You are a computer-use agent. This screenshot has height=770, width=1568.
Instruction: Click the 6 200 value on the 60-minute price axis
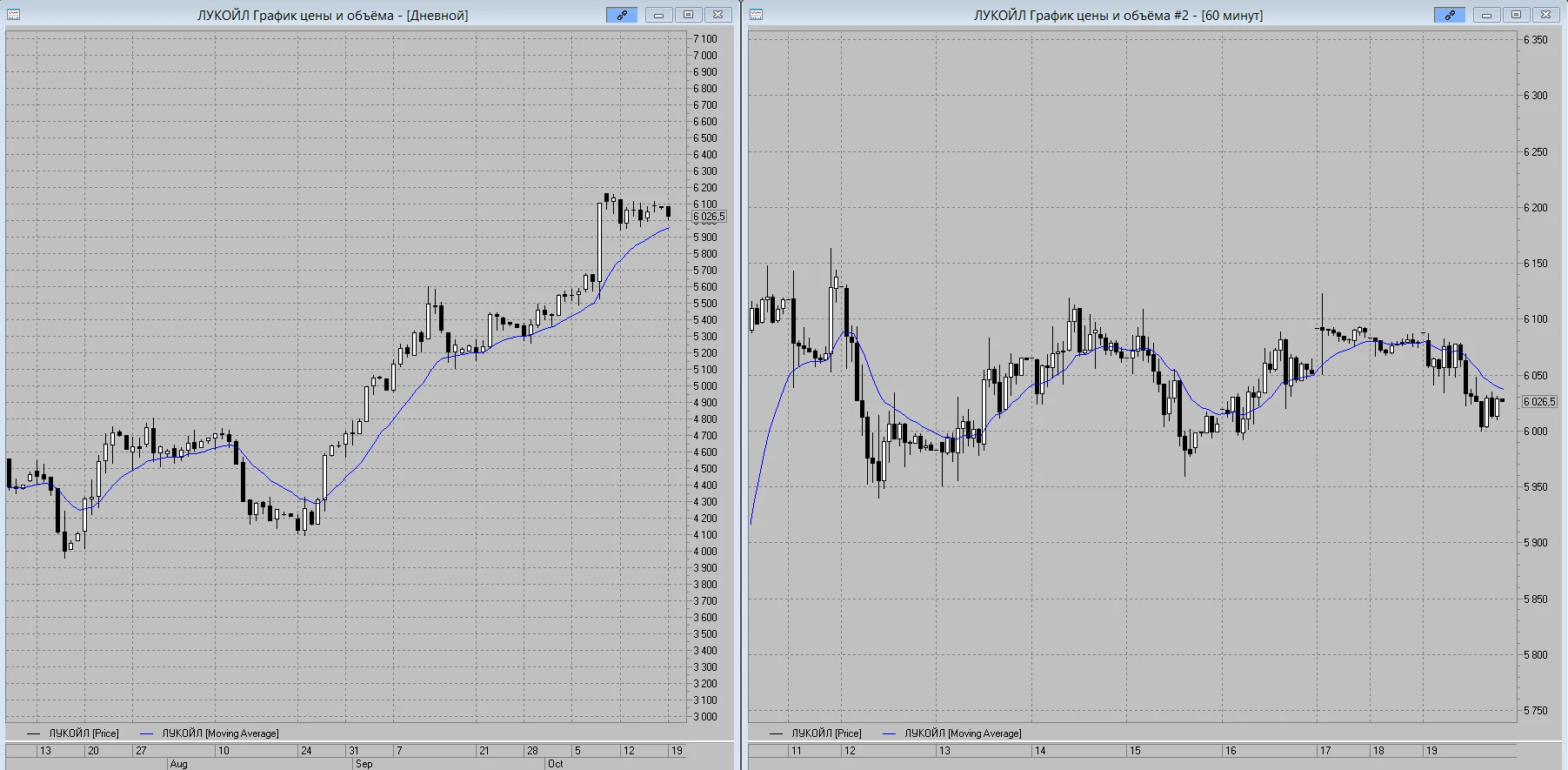click(1536, 208)
